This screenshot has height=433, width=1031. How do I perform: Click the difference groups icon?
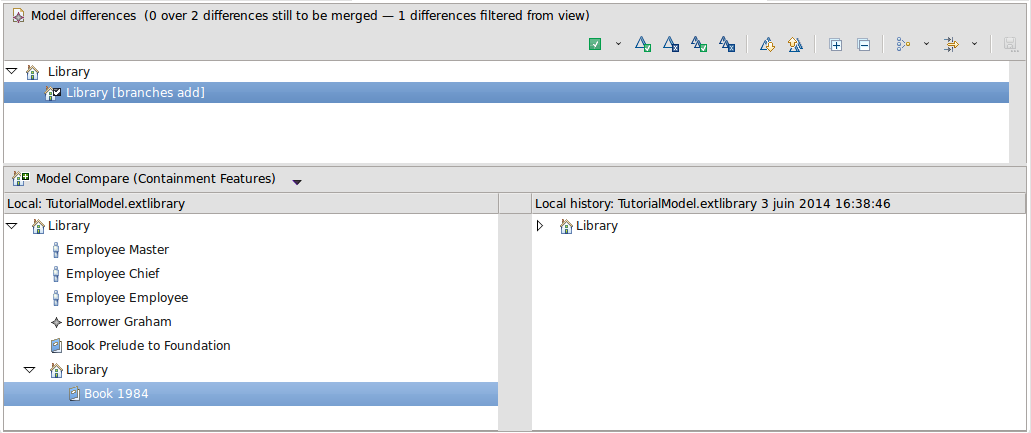pyautogui.click(x=903, y=44)
